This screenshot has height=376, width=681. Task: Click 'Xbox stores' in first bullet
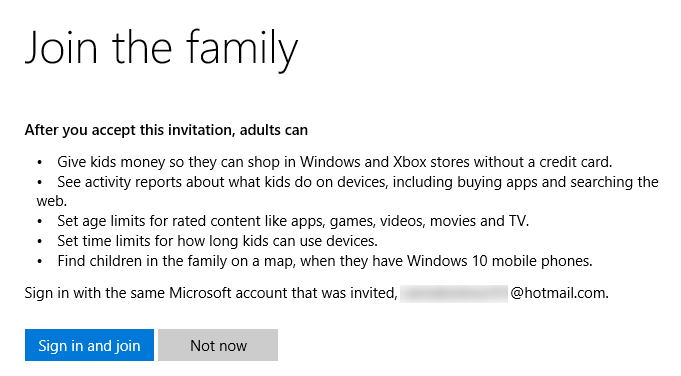pyautogui.click(x=431, y=162)
